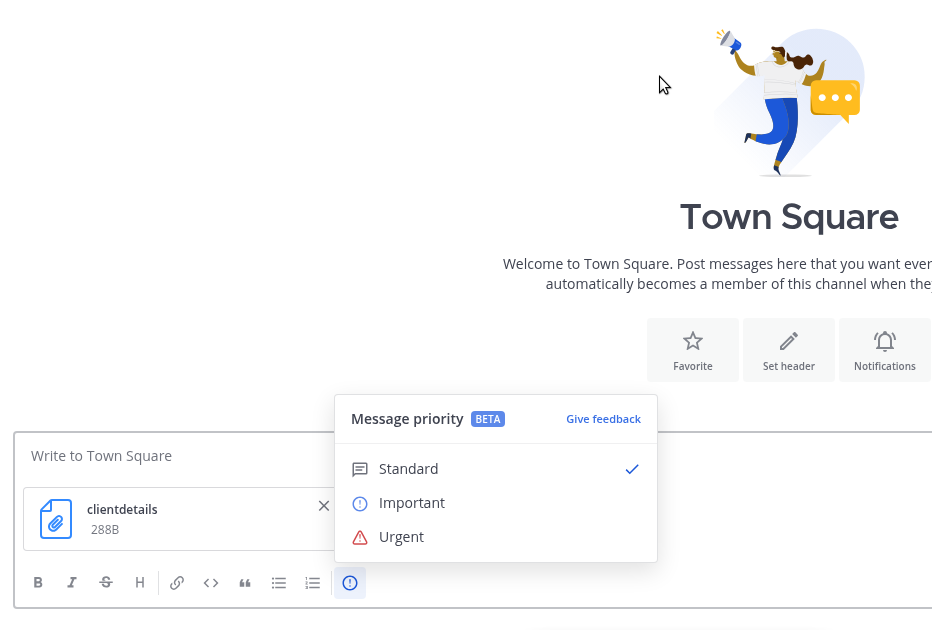Create a numbered list from the toolbar
932x630 pixels.
click(313, 582)
